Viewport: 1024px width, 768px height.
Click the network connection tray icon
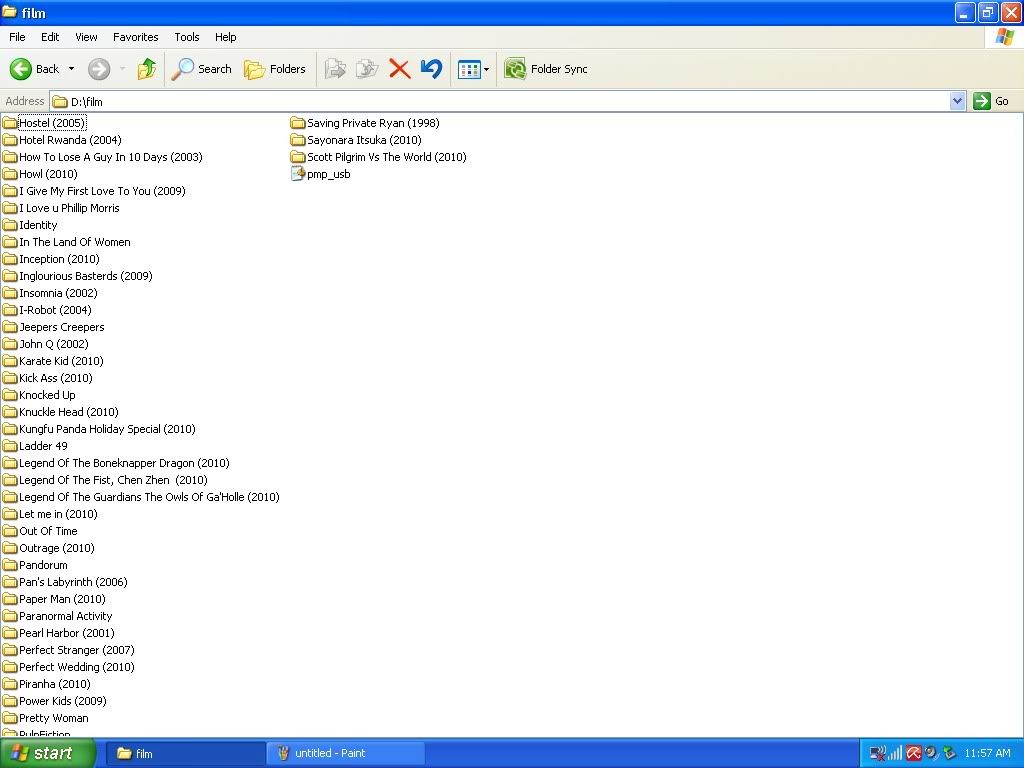(x=877, y=754)
